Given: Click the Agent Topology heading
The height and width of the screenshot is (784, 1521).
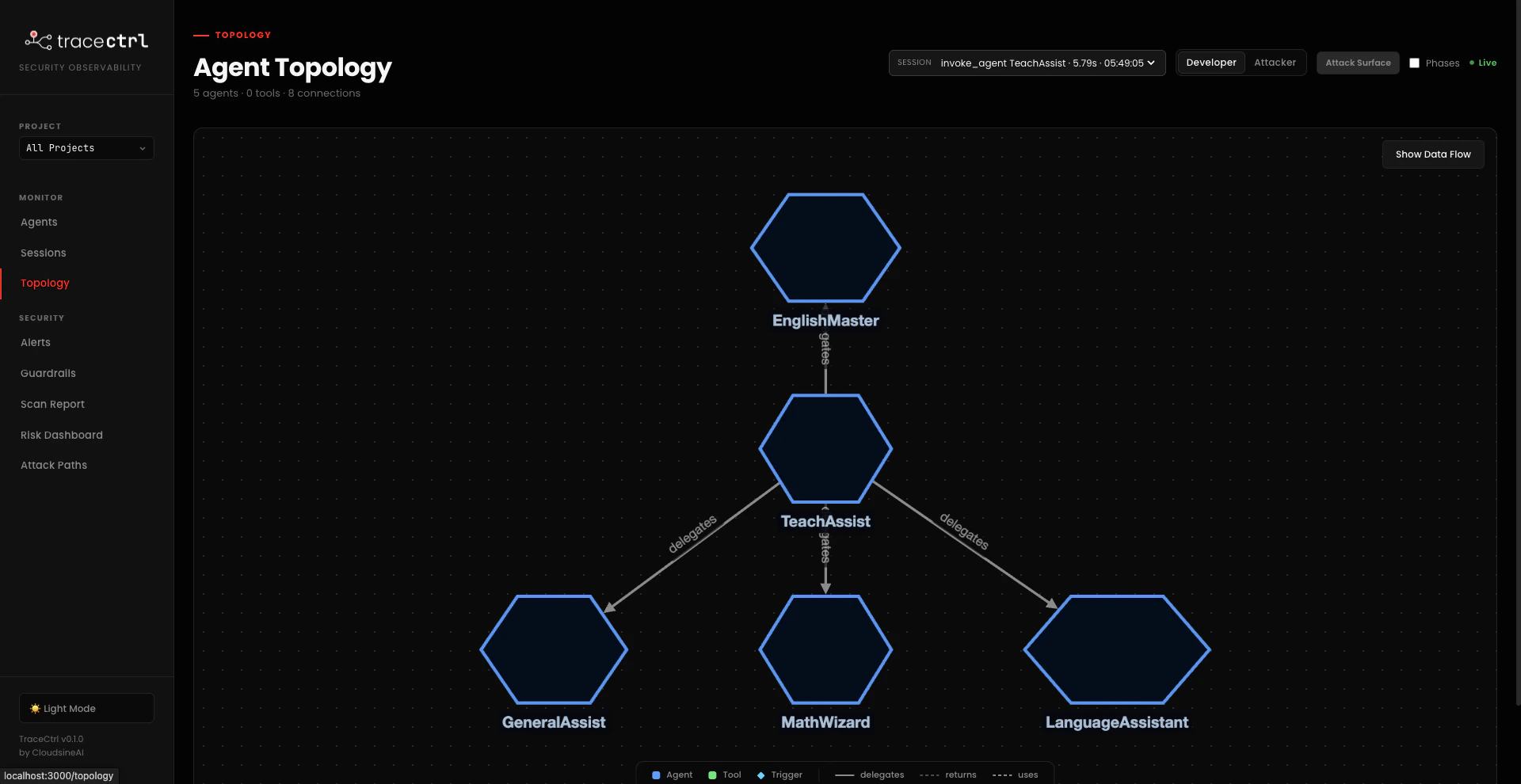Looking at the screenshot, I should [x=292, y=68].
